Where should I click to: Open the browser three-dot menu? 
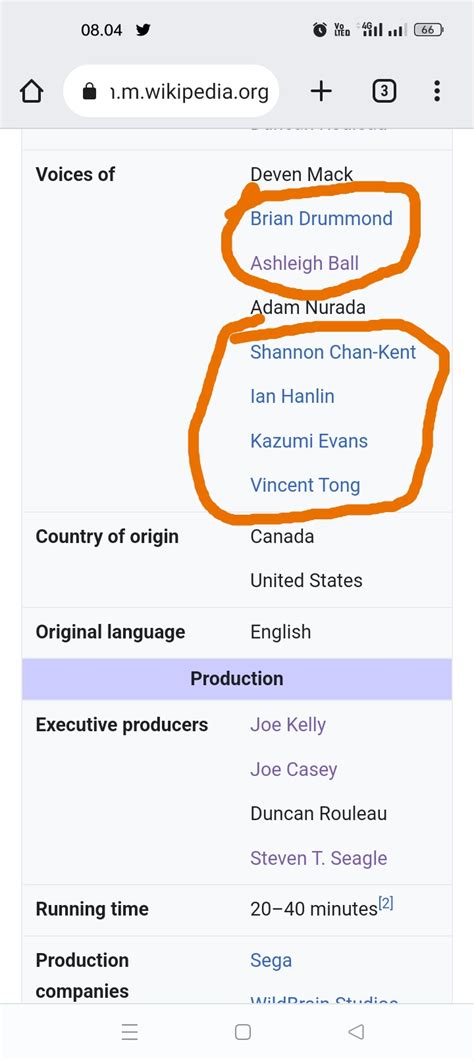pos(437,91)
